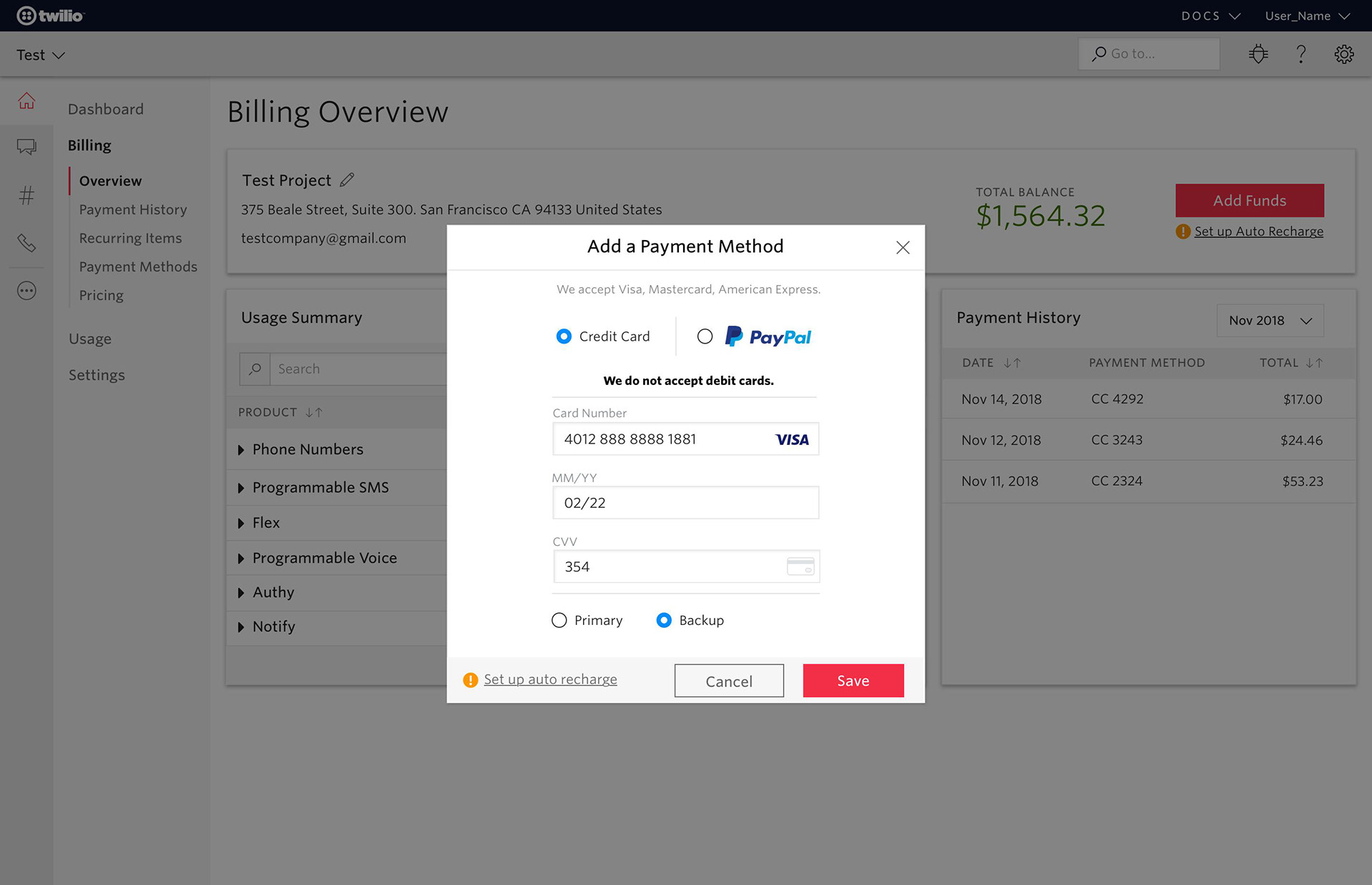Open the voice phone icon in sidebar

point(26,243)
